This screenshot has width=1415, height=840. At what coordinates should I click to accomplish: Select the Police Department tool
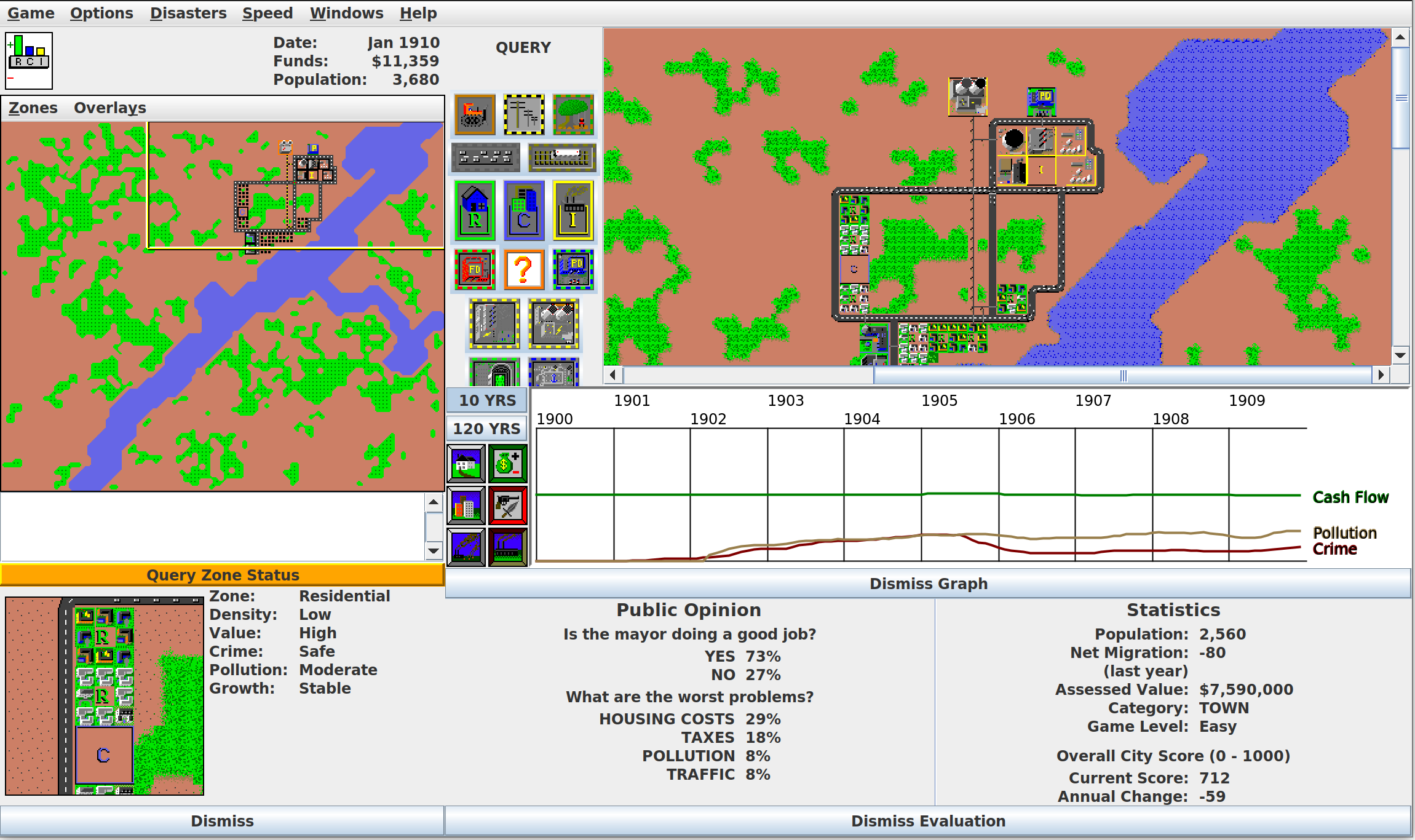(573, 269)
